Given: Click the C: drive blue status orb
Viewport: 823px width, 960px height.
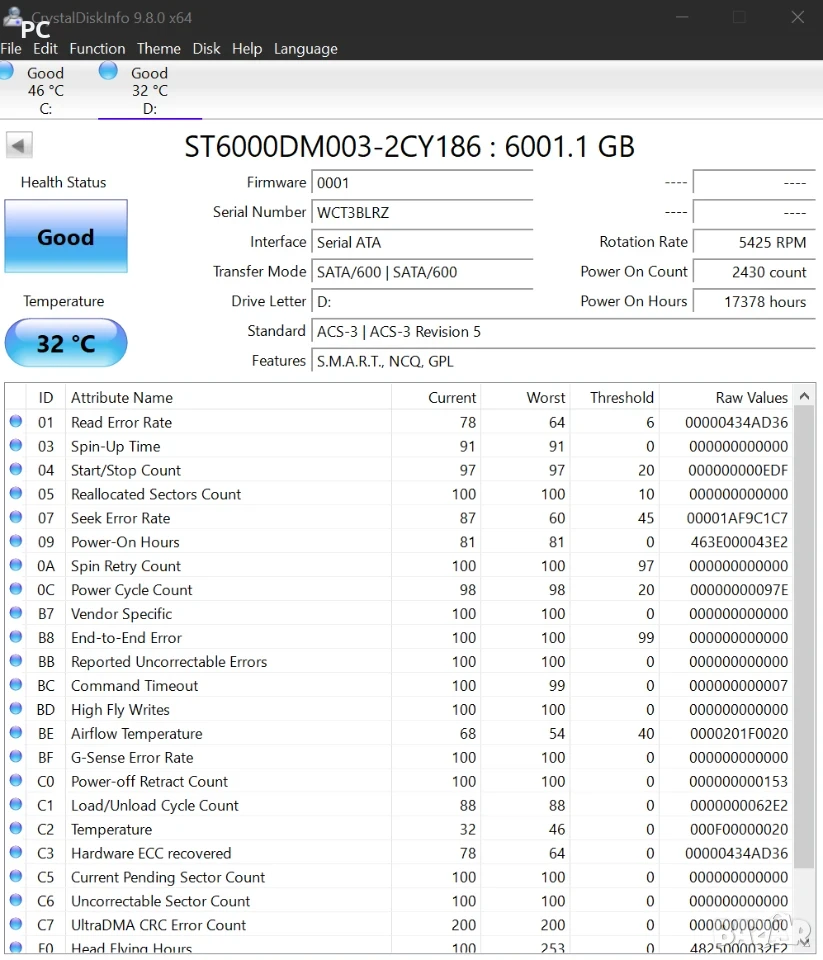Looking at the screenshot, I should coord(6,71).
